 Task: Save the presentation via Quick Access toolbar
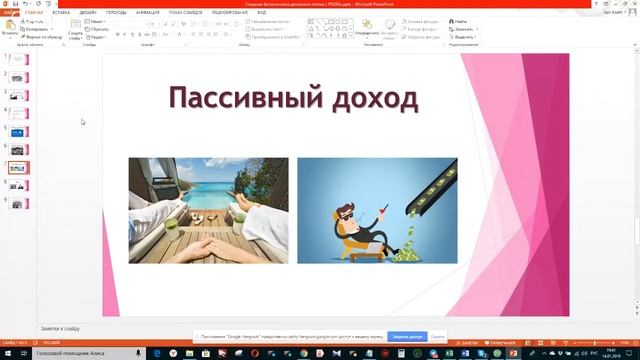(16, 4)
